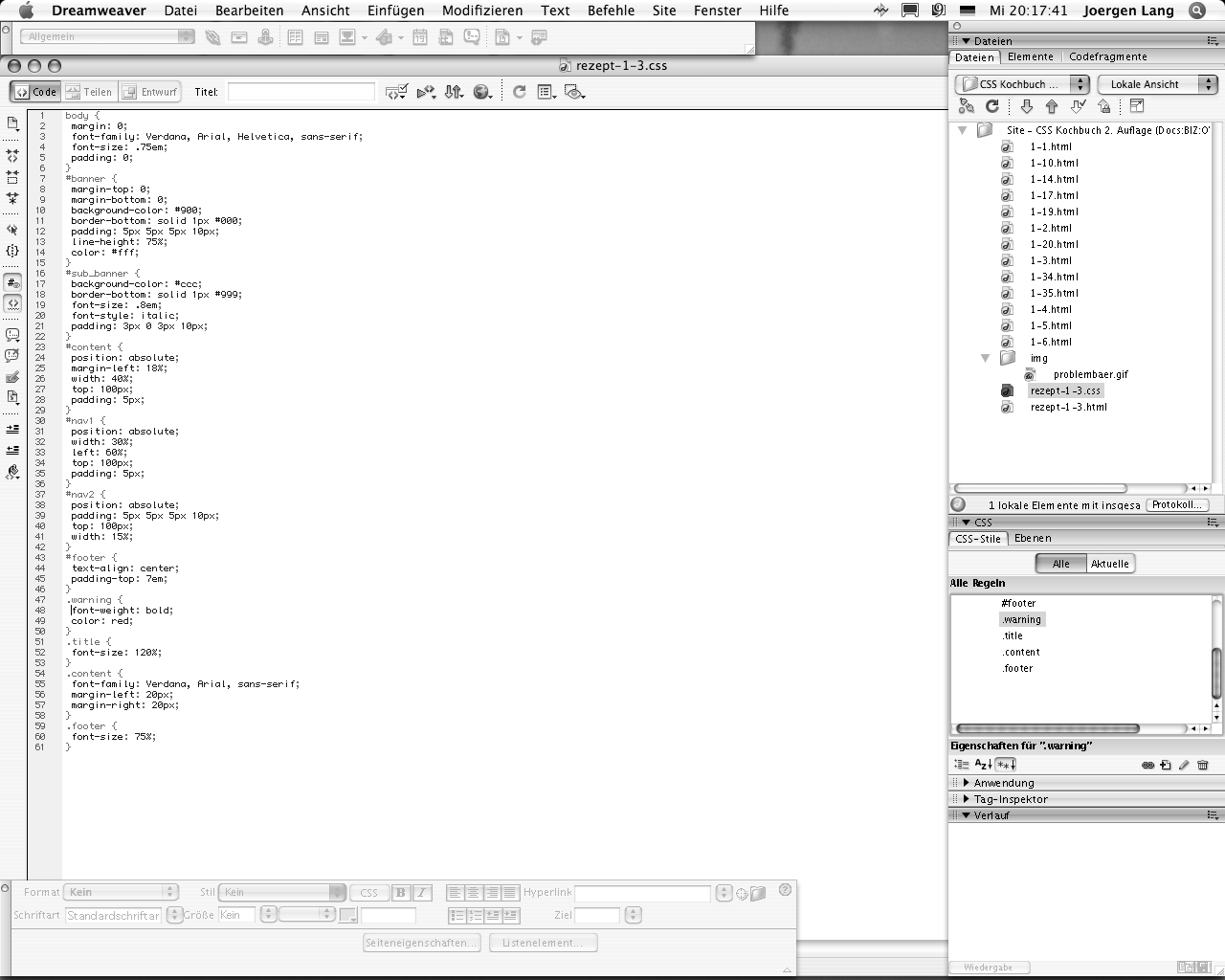Screen dimensions: 1225x980
Task: Expand the files panel to full view
Action: (1137, 106)
